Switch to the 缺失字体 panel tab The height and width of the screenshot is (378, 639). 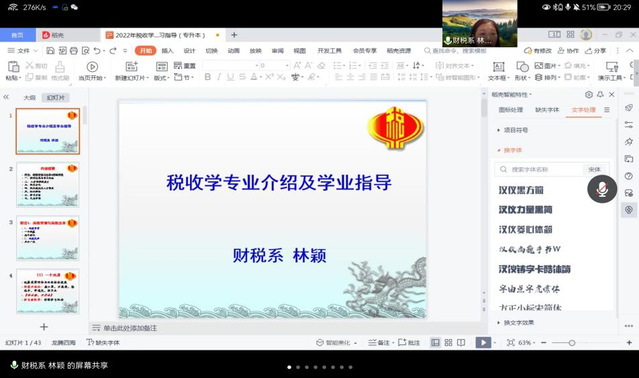[x=547, y=110]
